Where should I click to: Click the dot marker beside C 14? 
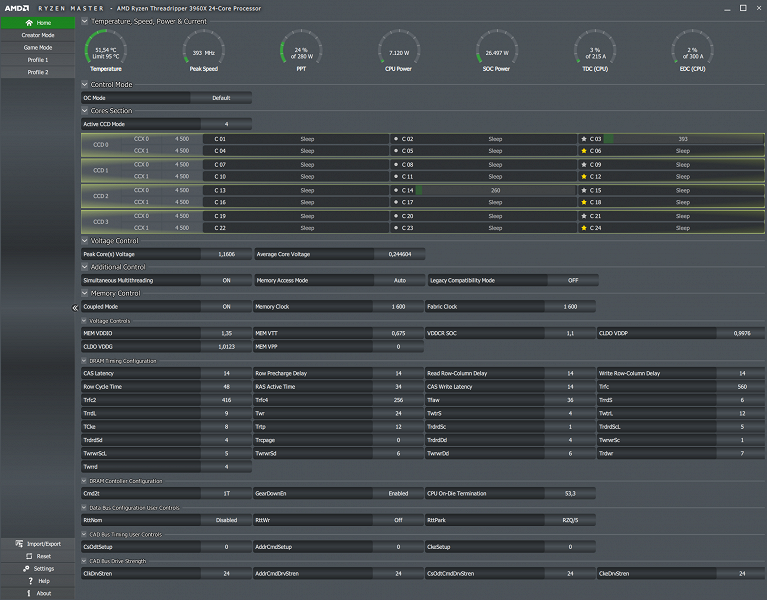click(x=396, y=190)
